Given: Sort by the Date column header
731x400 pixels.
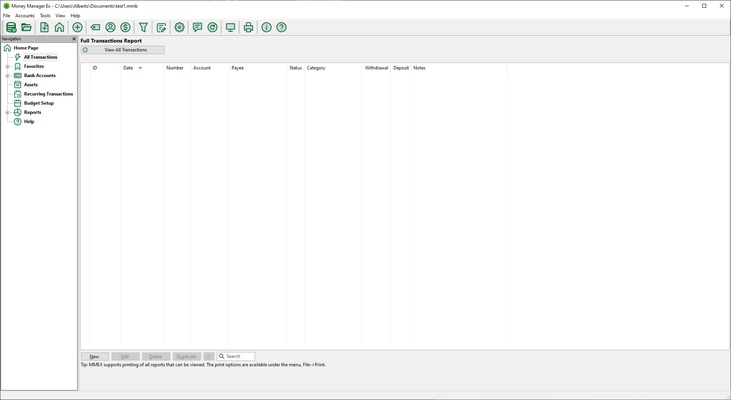Looking at the screenshot, I should [x=142, y=68].
